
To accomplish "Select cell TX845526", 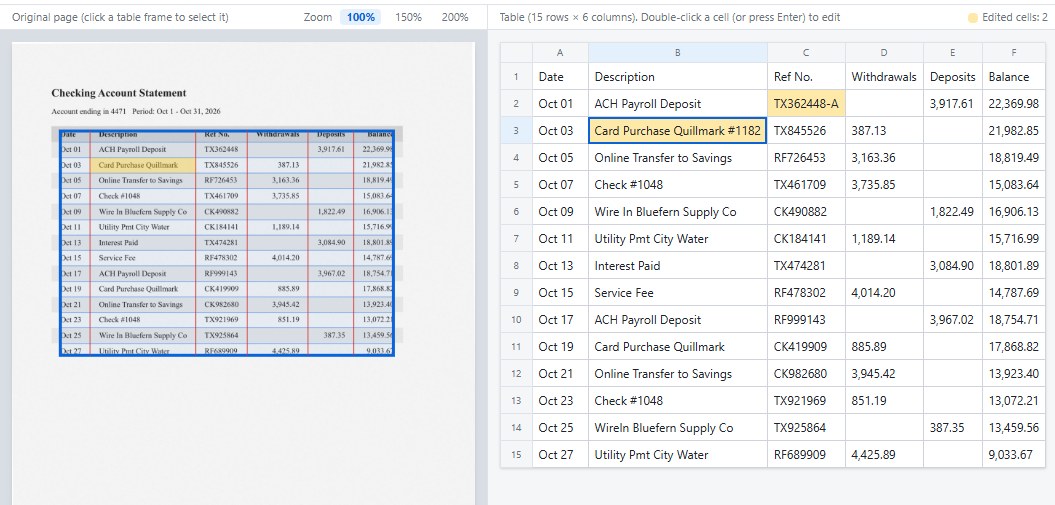I will [x=806, y=130].
